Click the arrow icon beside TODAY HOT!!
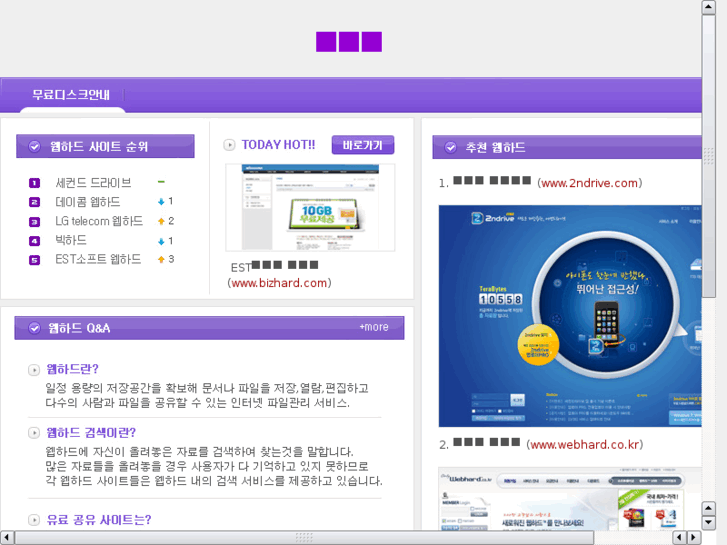The height and width of the screenshot is (545, 727). coord(229,145)
